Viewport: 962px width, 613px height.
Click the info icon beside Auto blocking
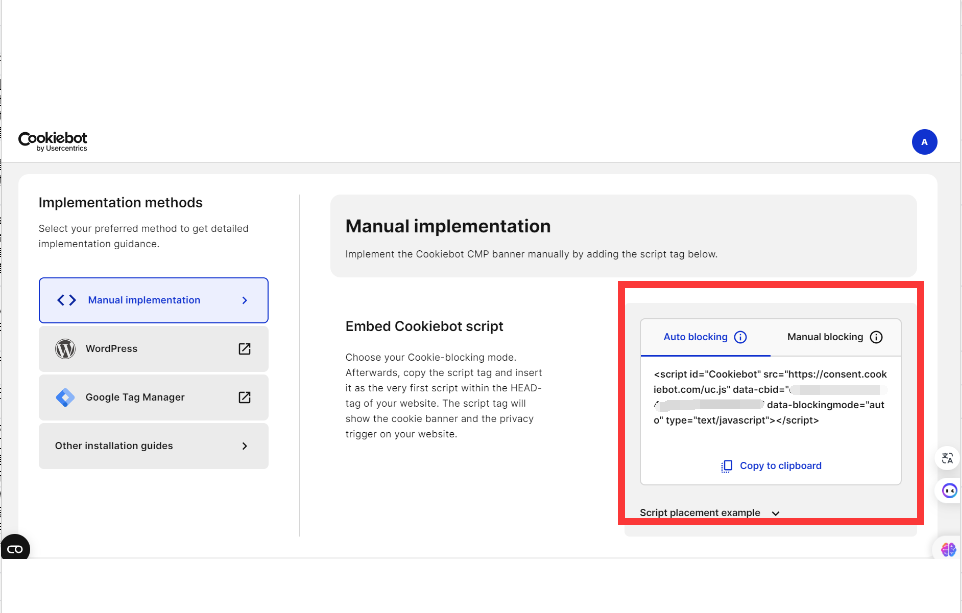(741, 337)
